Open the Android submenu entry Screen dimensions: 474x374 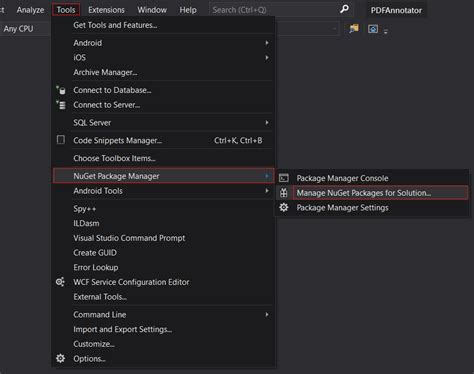(163, 43)
